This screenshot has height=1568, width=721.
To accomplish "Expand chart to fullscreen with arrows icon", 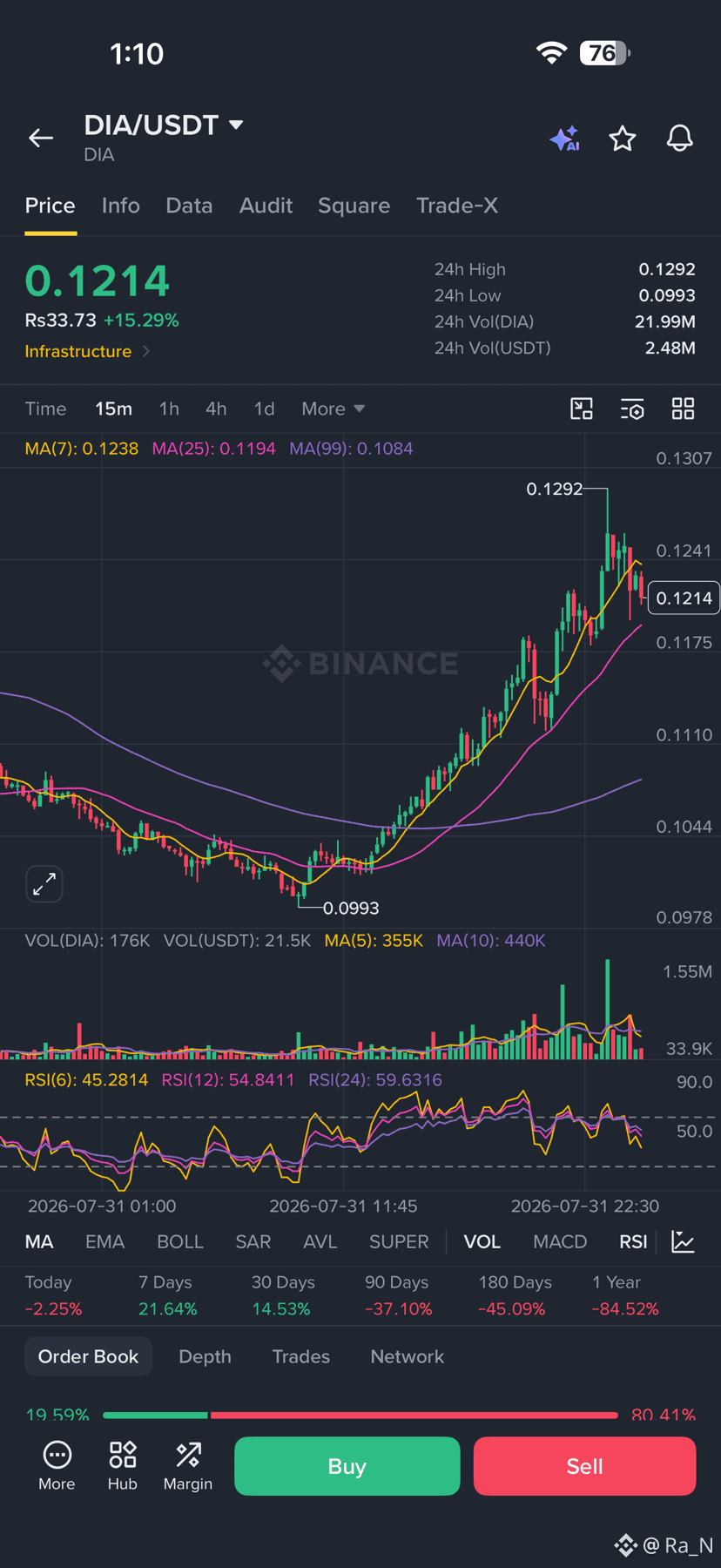I will tap(44, 884).
